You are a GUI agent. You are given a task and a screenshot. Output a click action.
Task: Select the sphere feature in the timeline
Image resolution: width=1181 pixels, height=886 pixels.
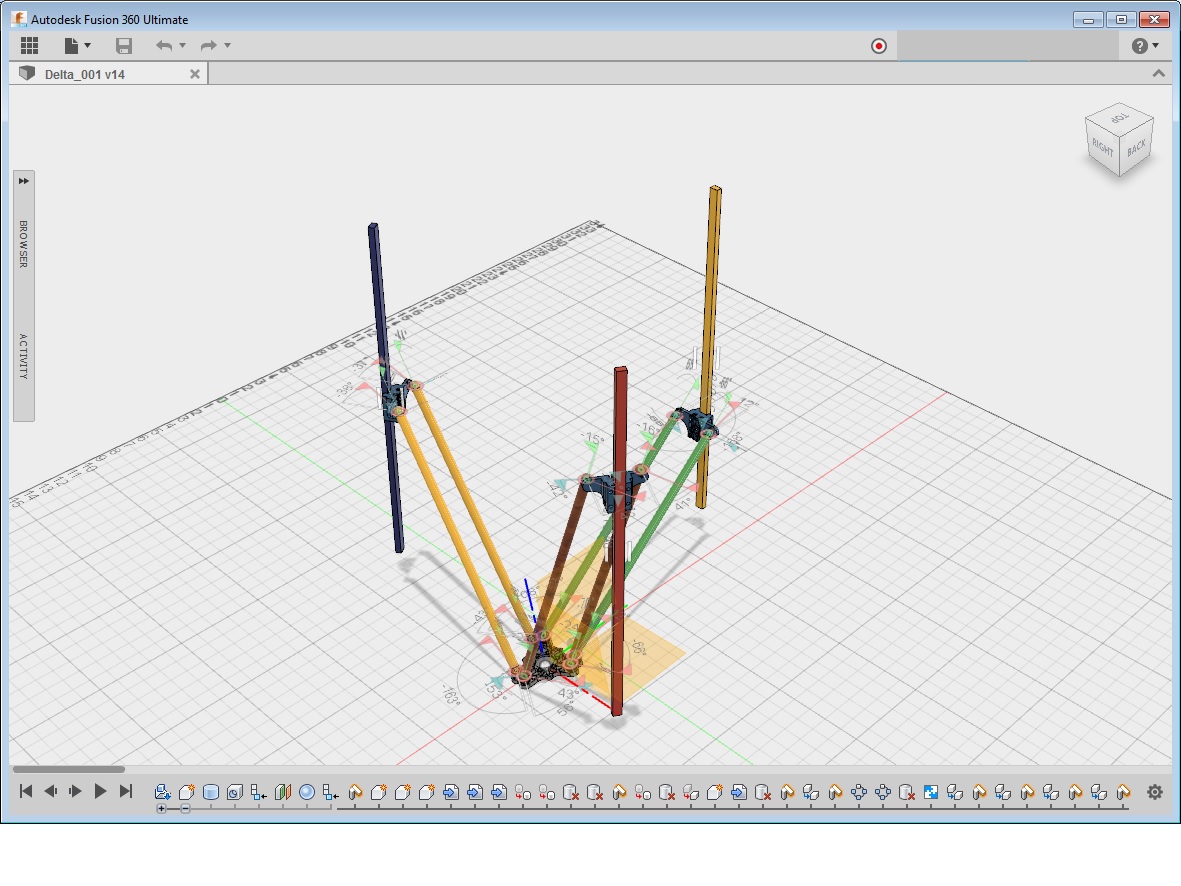tap(307, 792)
